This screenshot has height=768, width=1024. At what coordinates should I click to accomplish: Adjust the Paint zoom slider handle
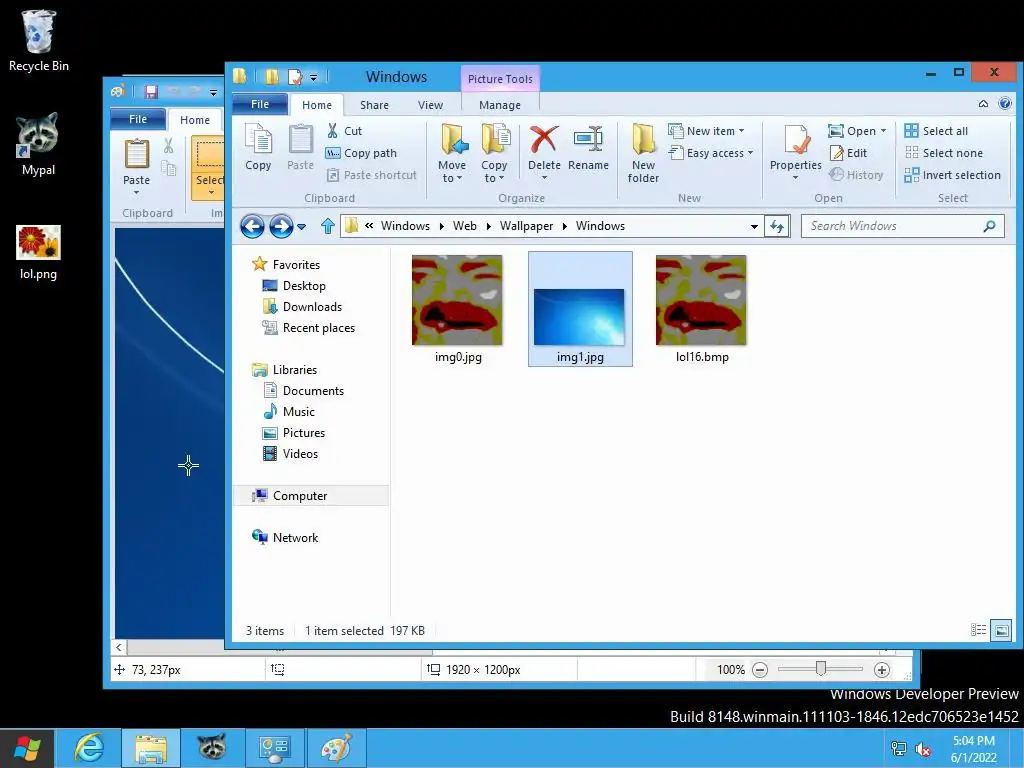point(821,669)
